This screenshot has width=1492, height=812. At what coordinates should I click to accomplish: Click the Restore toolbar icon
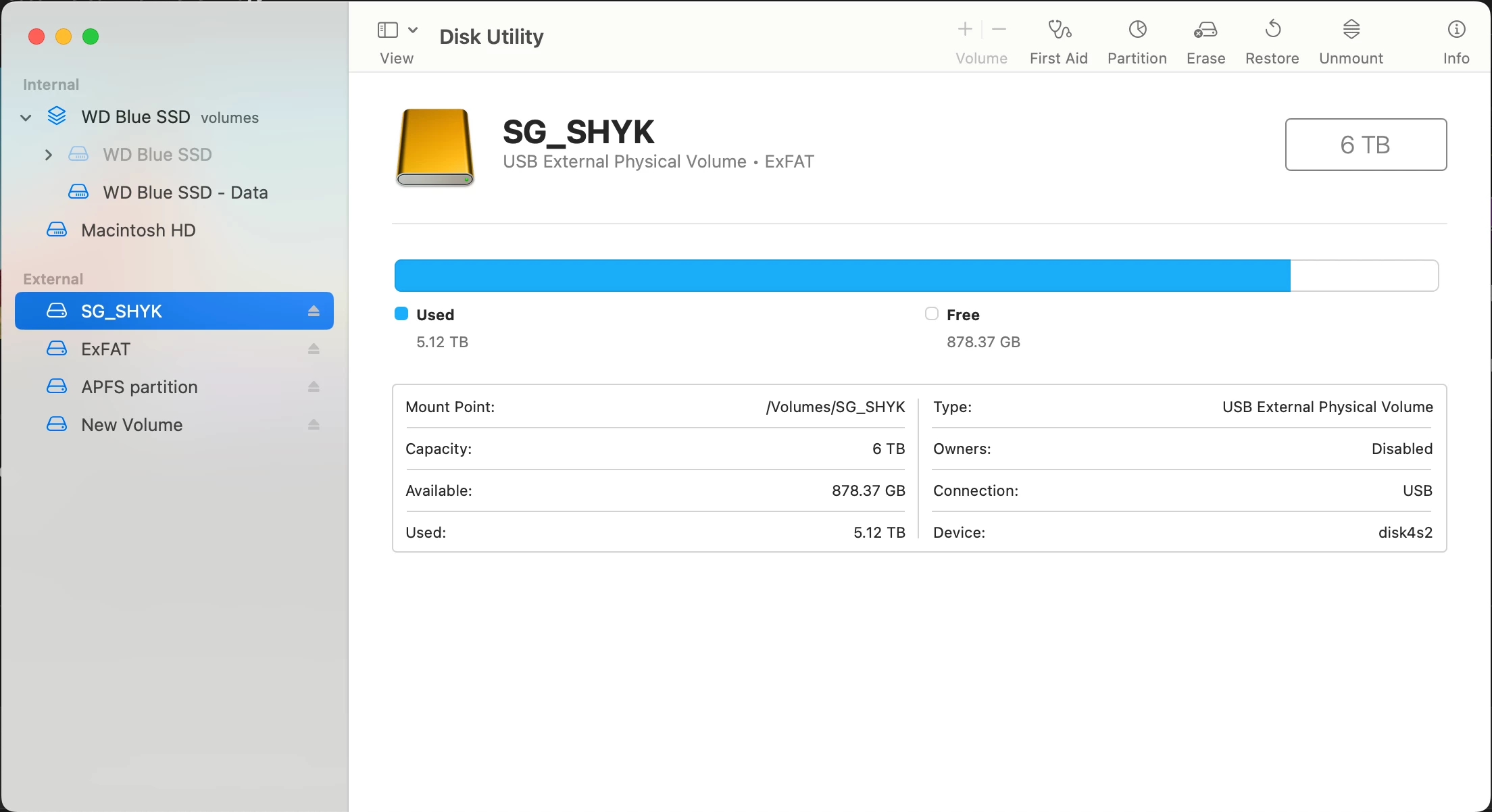click(1272, 30)
